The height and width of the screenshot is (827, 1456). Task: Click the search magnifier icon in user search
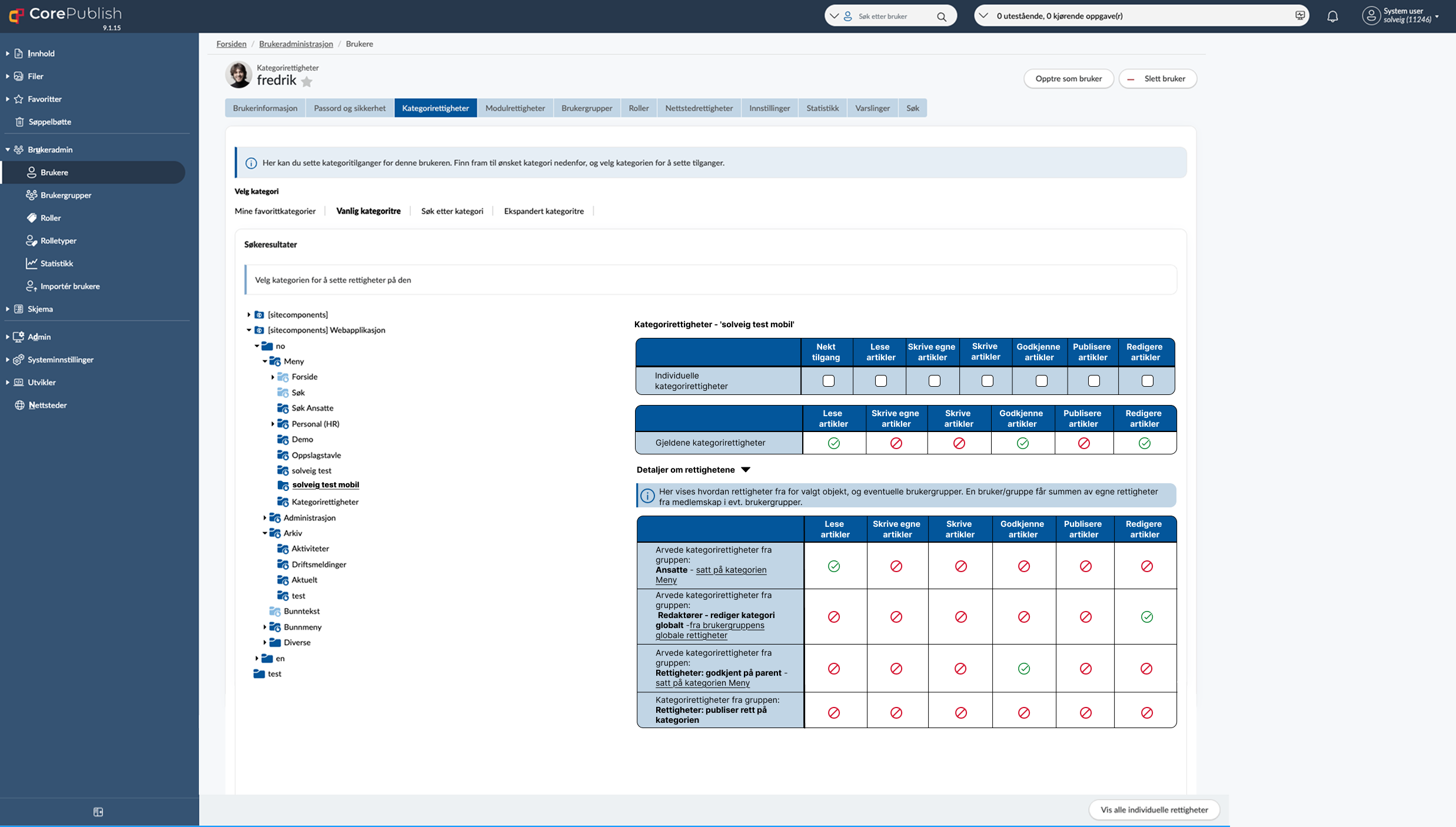point(942,16)
